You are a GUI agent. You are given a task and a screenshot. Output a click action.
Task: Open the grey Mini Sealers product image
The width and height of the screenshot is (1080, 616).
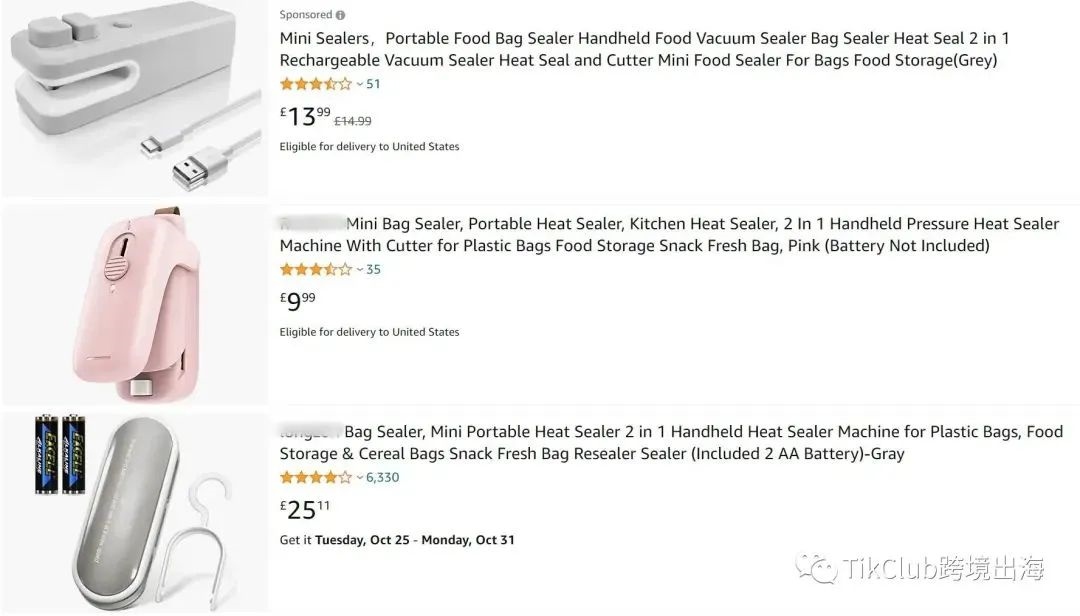pyautogui.click(x=135, y=98)
